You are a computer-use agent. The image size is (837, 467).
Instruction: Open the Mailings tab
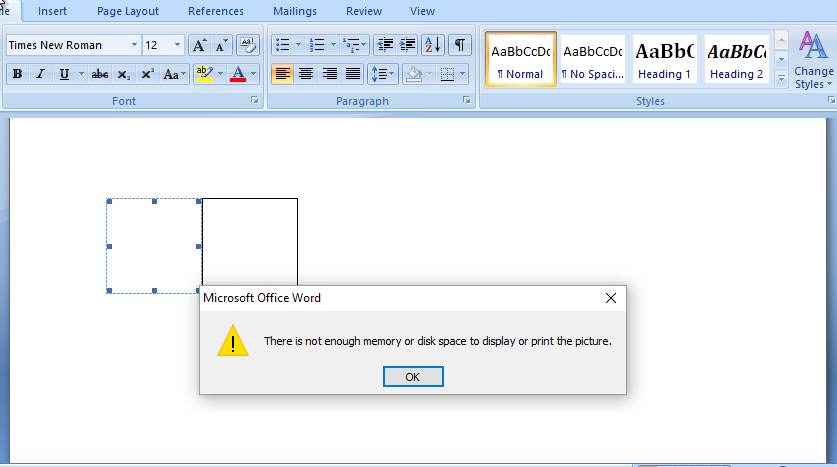pos(294,11)
